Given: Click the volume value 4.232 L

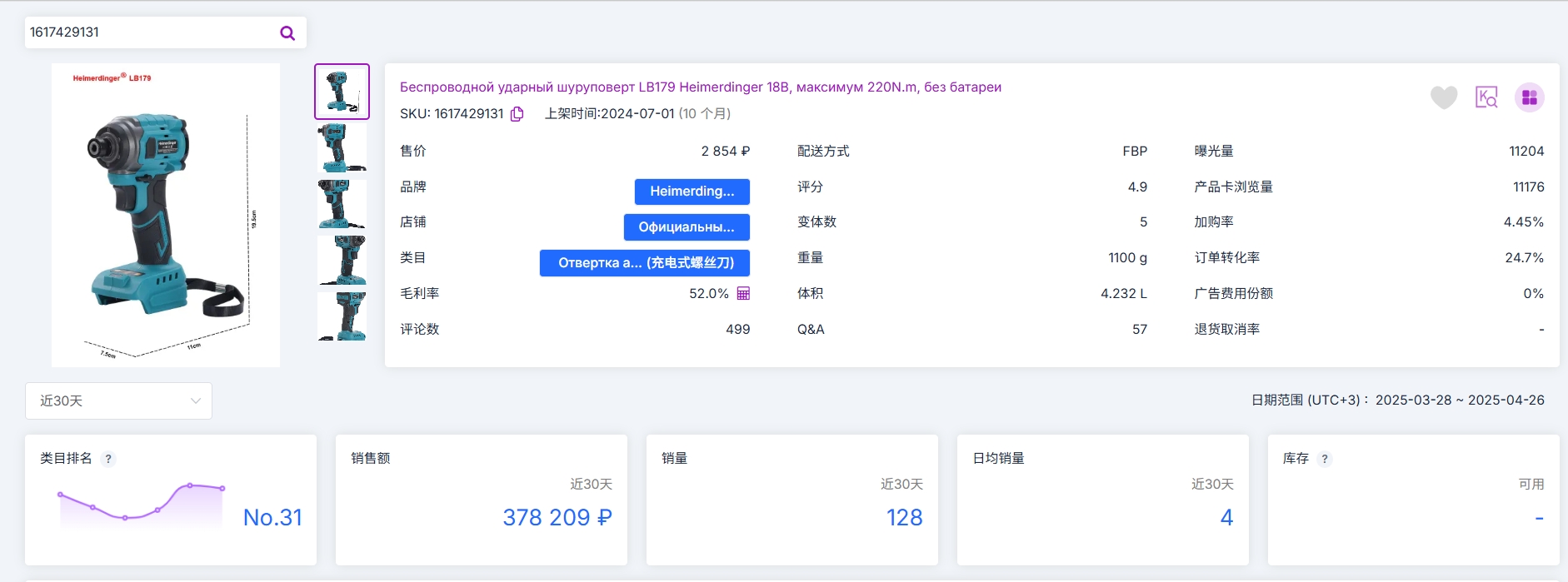Looking at the screenshot, I should (x=1124, y=293).
